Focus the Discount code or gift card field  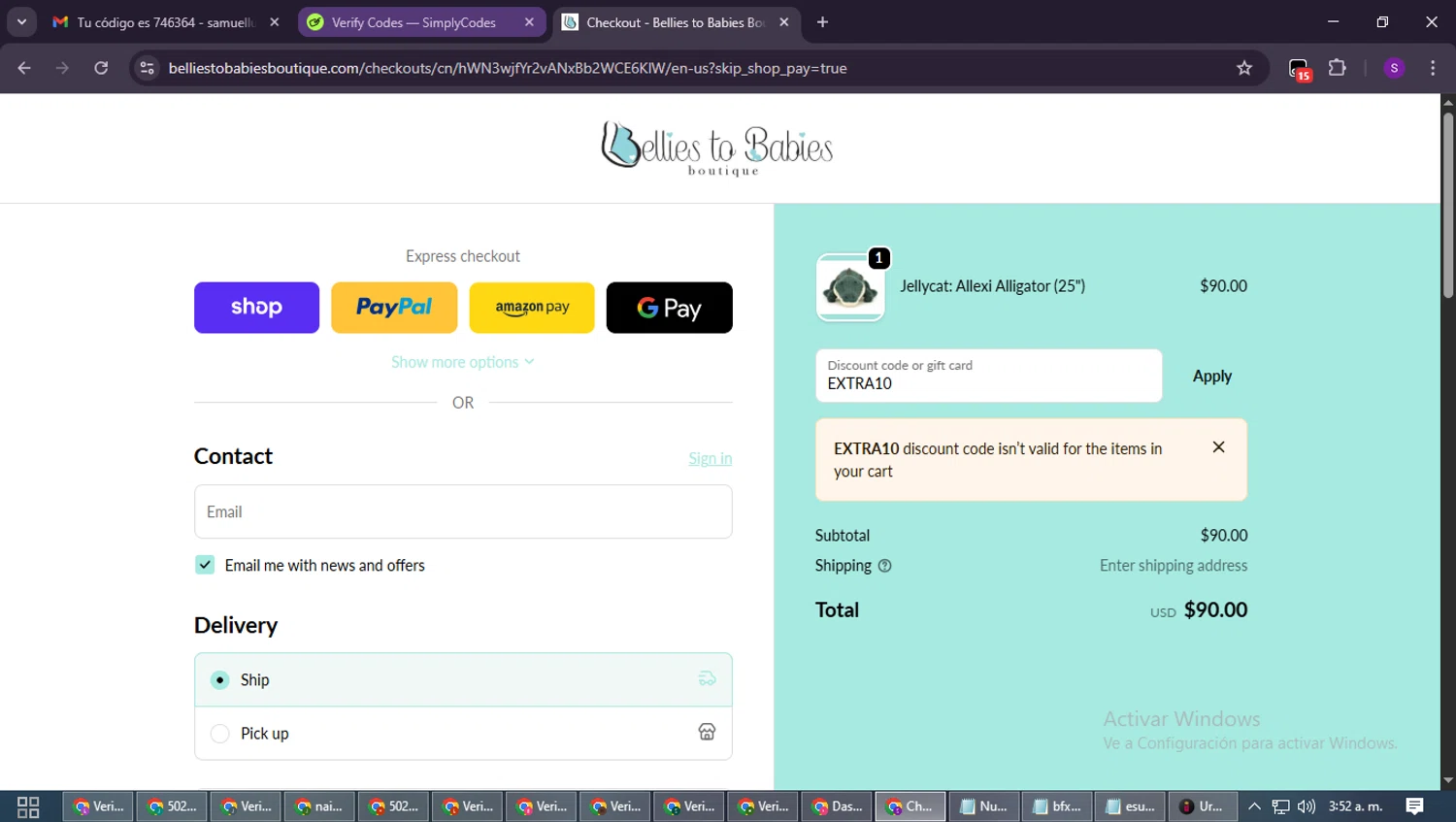(989, 376)
